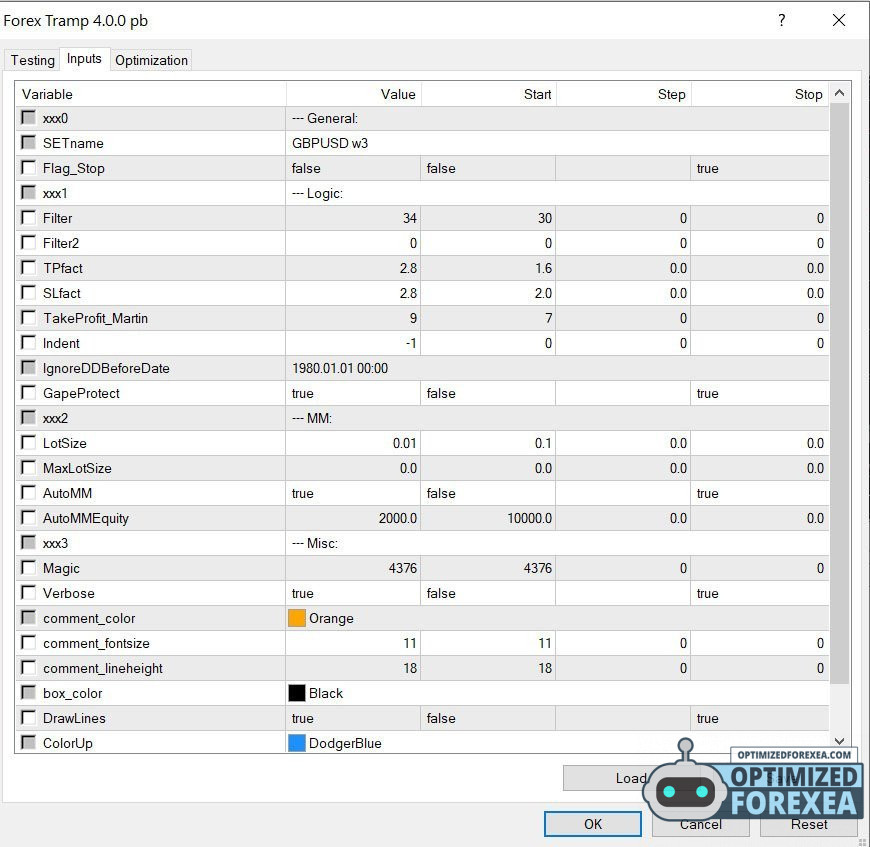Tick the DrawLines checkbox
The height and width of the screenshot is (847, 870).
(x=28, y=718)
